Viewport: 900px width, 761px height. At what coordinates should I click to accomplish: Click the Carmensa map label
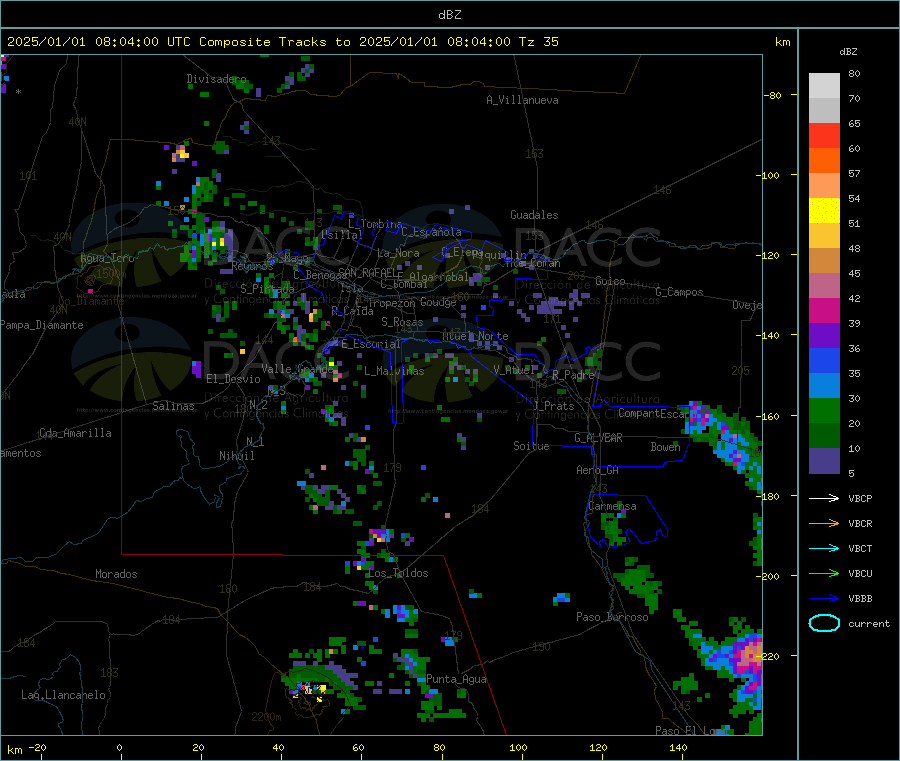click(612, 506)
